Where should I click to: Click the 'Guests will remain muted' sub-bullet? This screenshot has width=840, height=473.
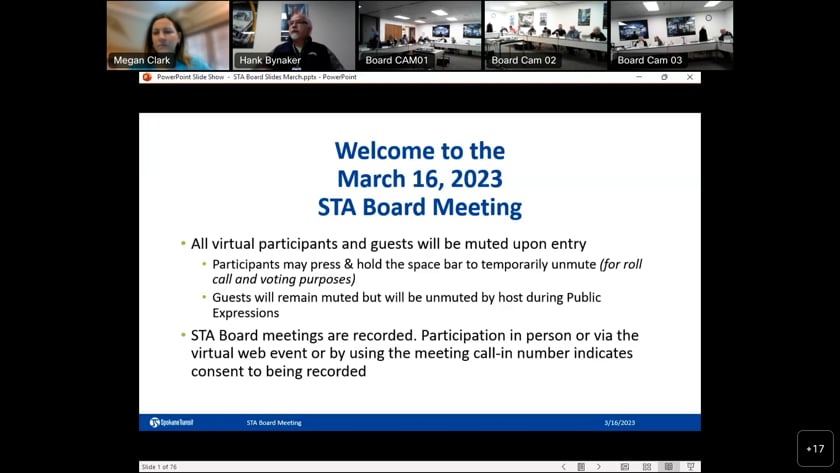[407, 305]
